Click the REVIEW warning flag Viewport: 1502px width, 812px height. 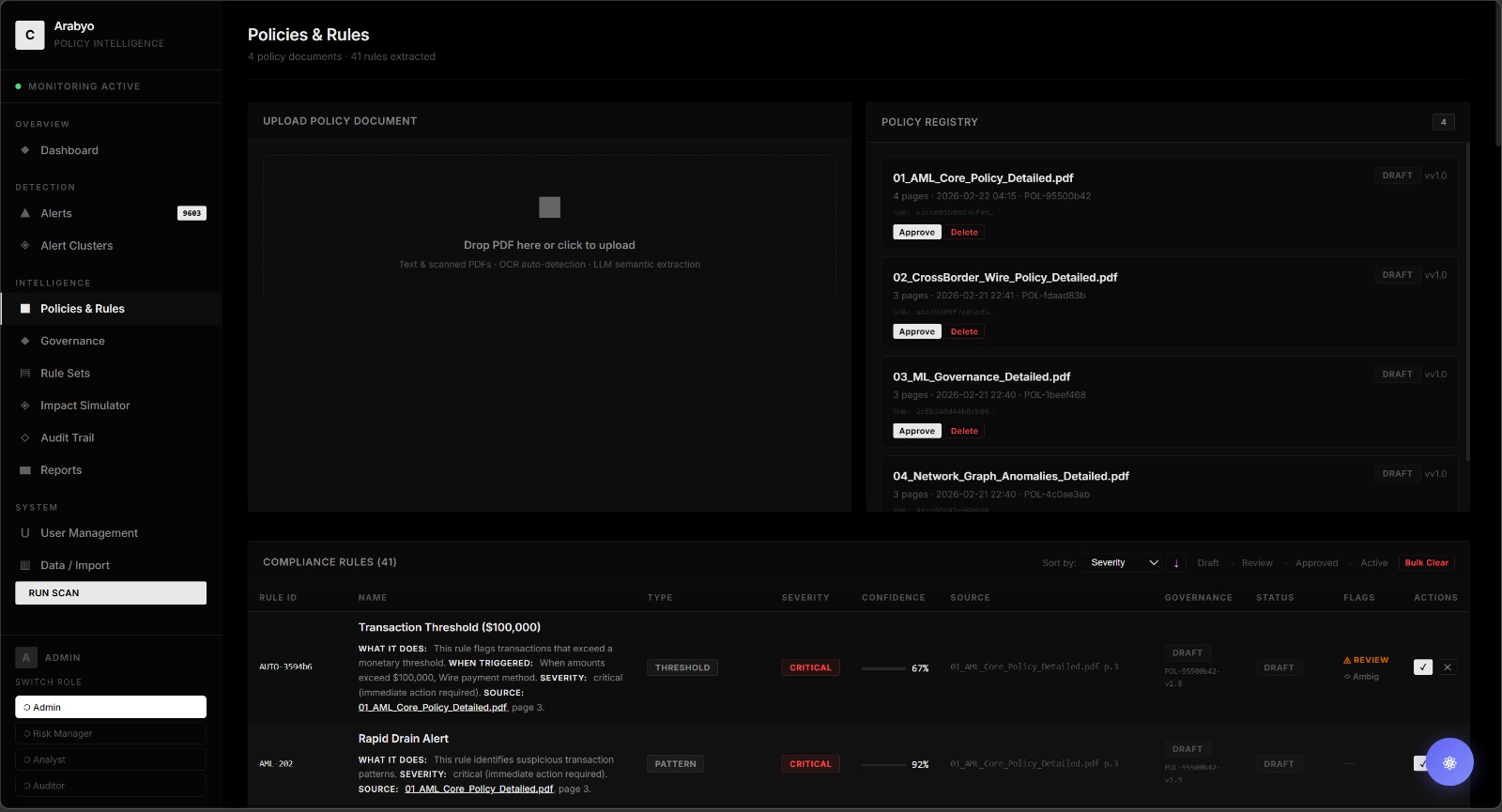tap(1366, 660)
